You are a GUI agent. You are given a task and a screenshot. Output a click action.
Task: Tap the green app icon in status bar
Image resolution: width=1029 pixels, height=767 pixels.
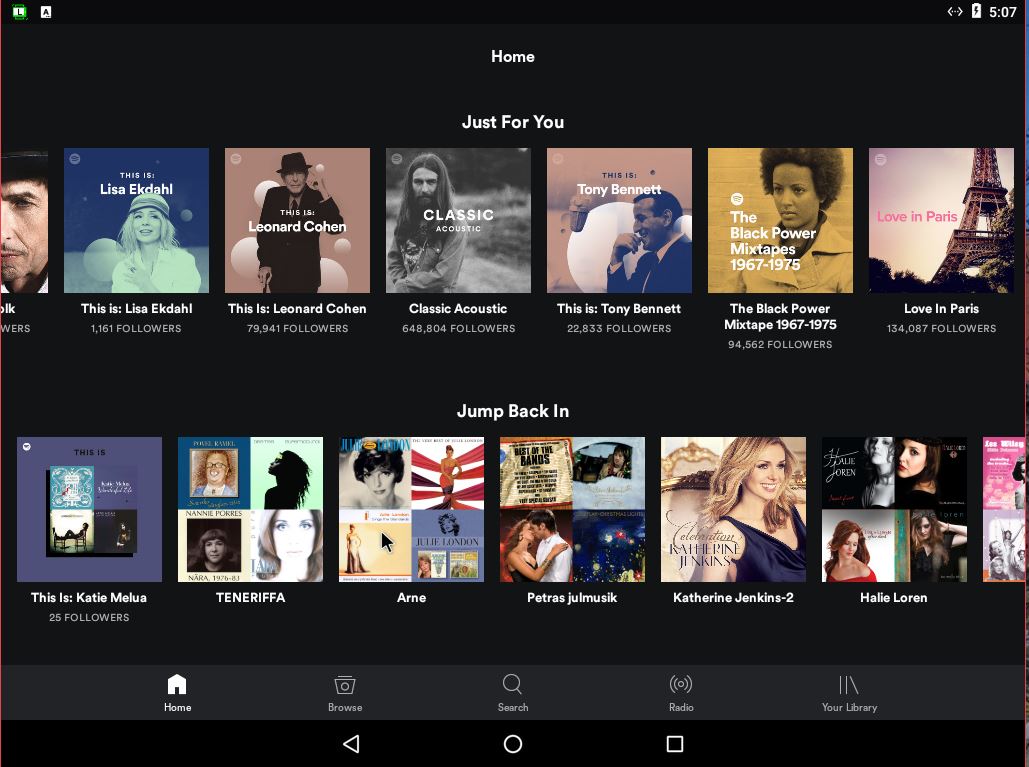click(x=20, y=11)
